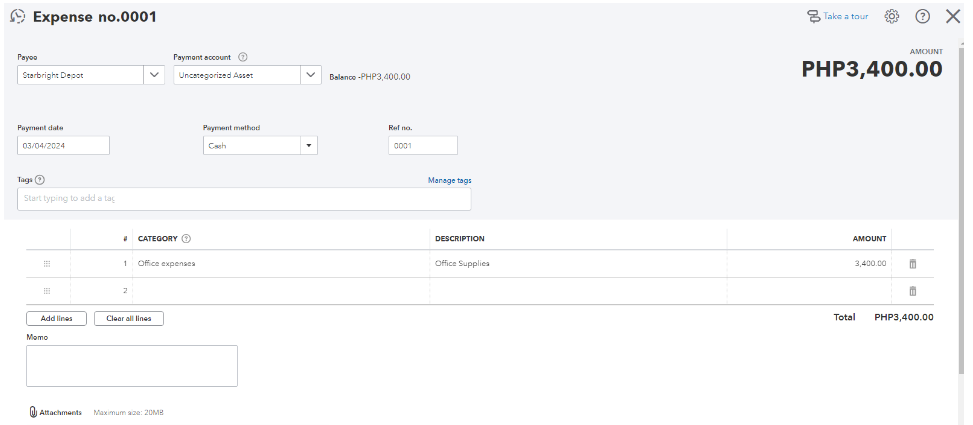
Task: Click trash icon on line 2
Action: point(912,291)
